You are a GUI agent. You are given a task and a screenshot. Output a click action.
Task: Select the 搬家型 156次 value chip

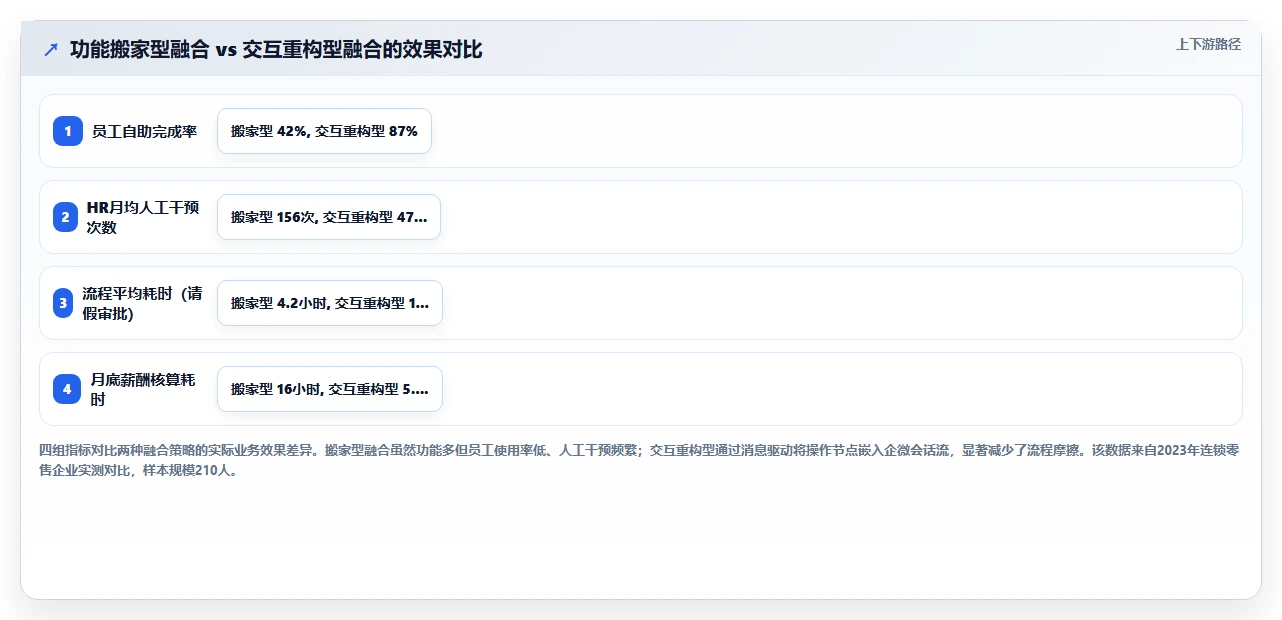[x=329, y=217]
